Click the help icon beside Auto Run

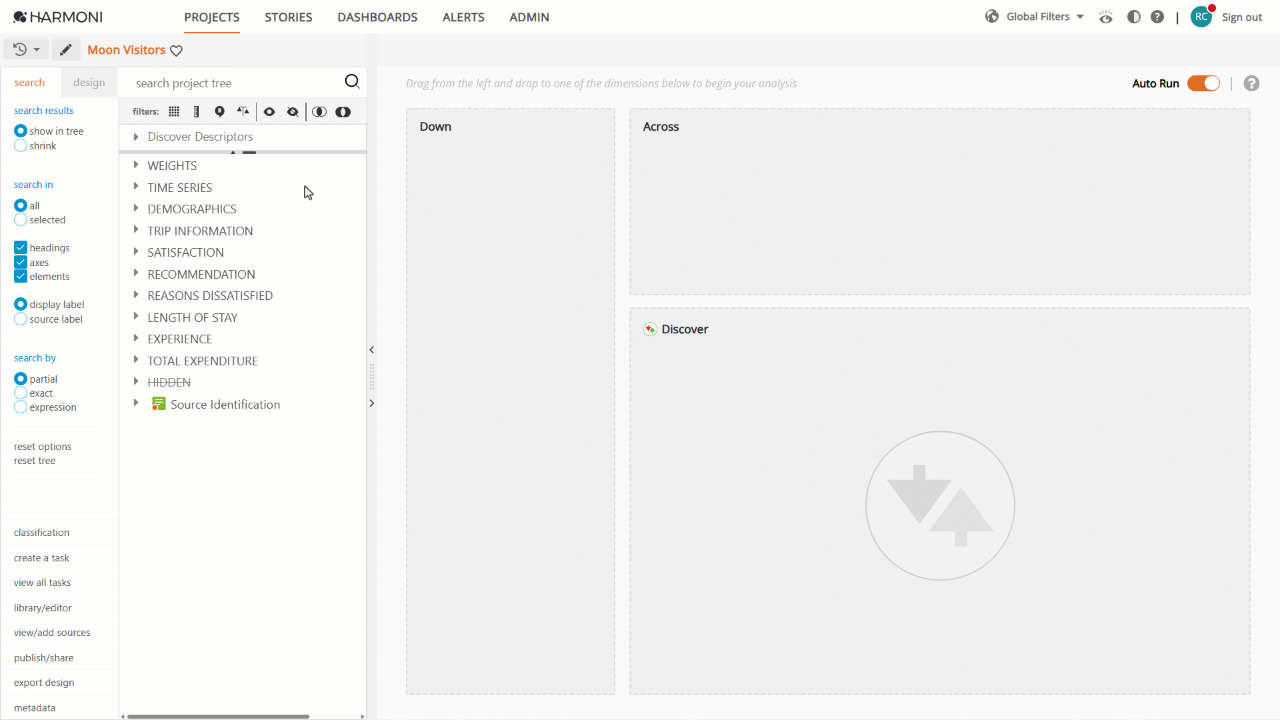(x=1251, y=83)
